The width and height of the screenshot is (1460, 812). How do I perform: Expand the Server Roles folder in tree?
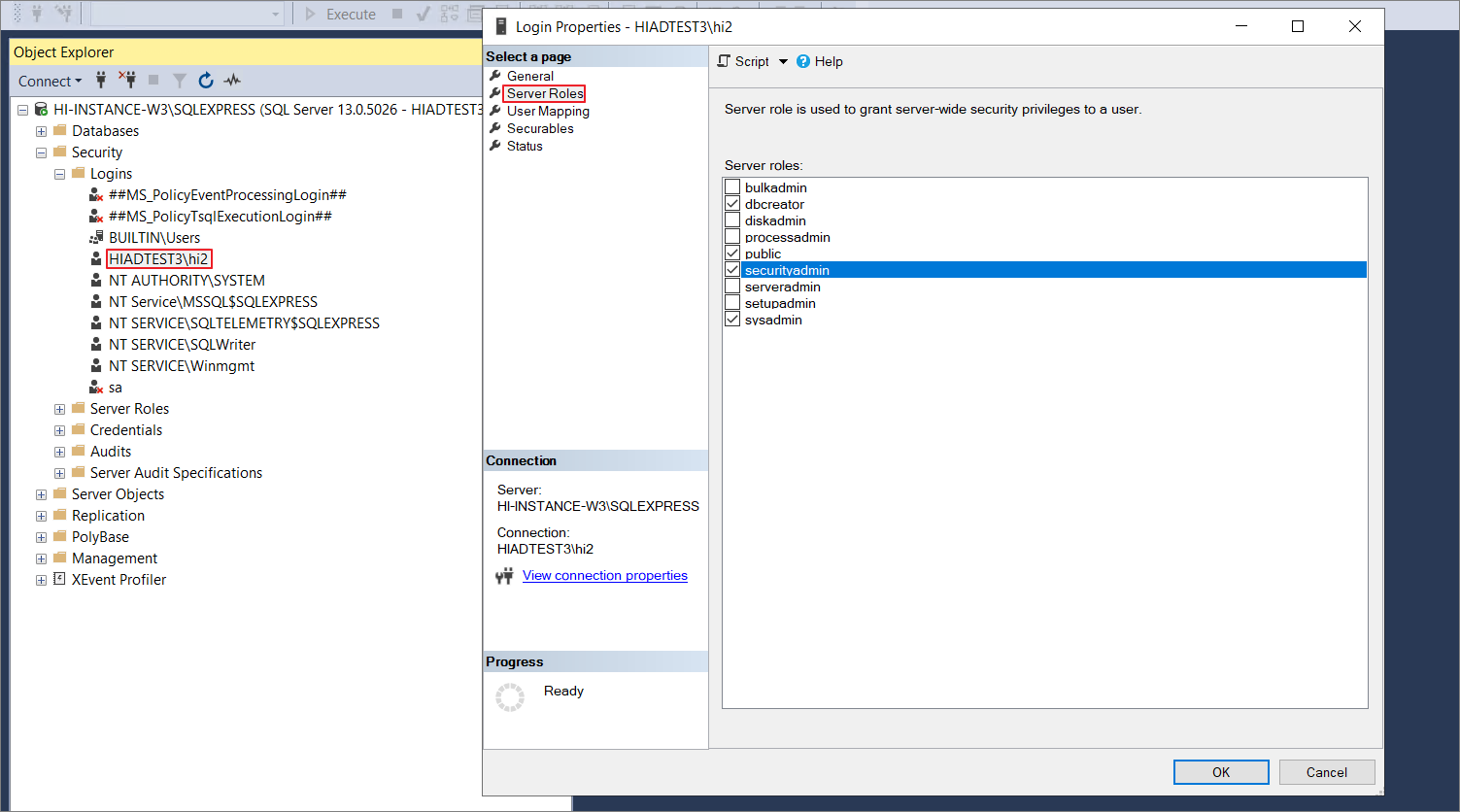[x=59, y=409]
